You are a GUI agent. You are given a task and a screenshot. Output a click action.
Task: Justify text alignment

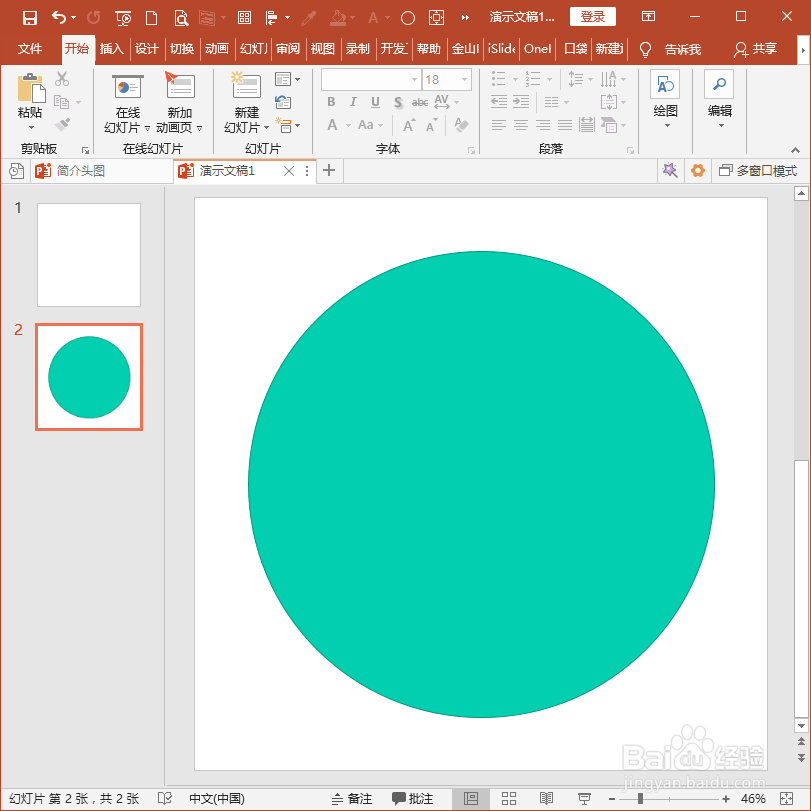point(565,125)
